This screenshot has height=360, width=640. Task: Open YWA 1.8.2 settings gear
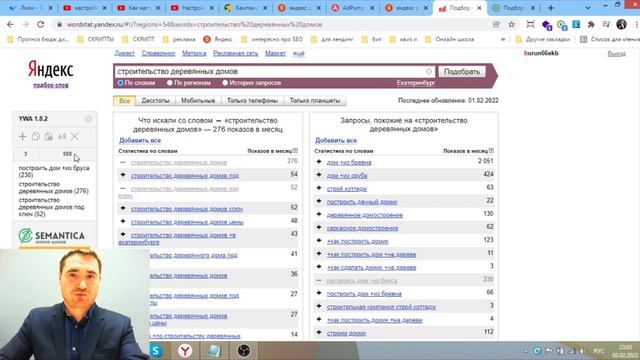point(88,119)
